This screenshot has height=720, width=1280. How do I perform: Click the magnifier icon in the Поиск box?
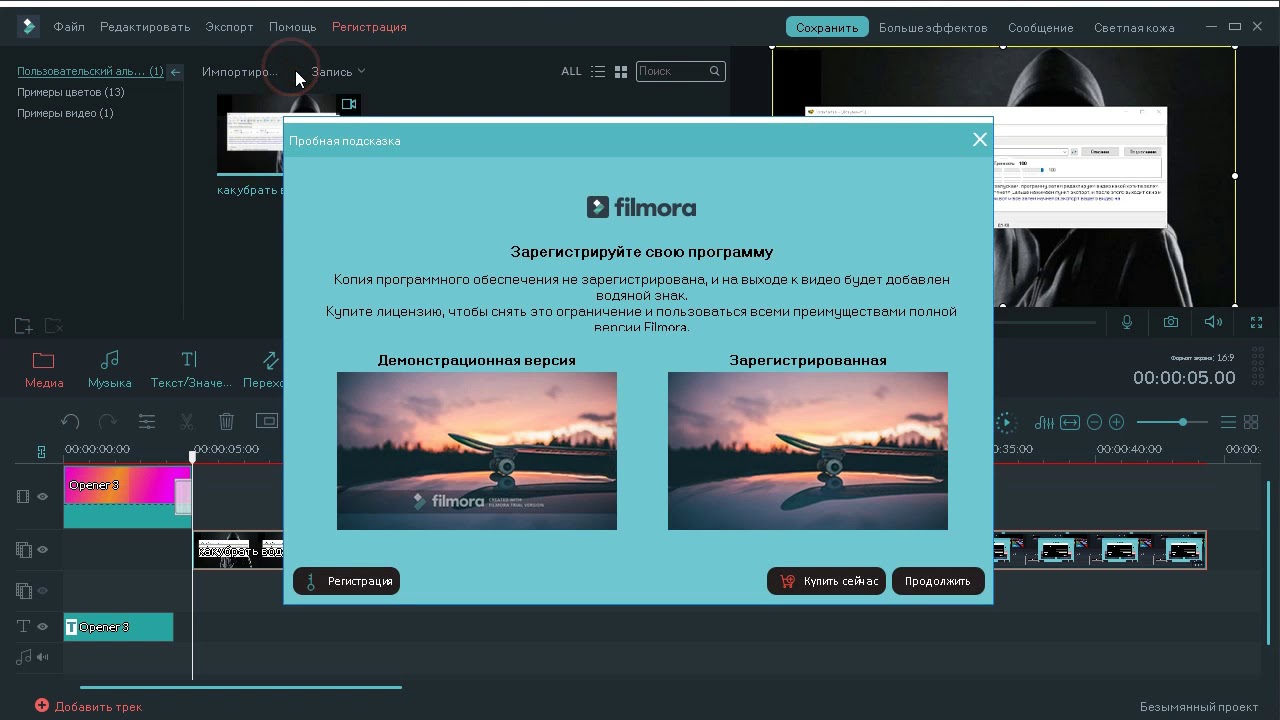715,71
